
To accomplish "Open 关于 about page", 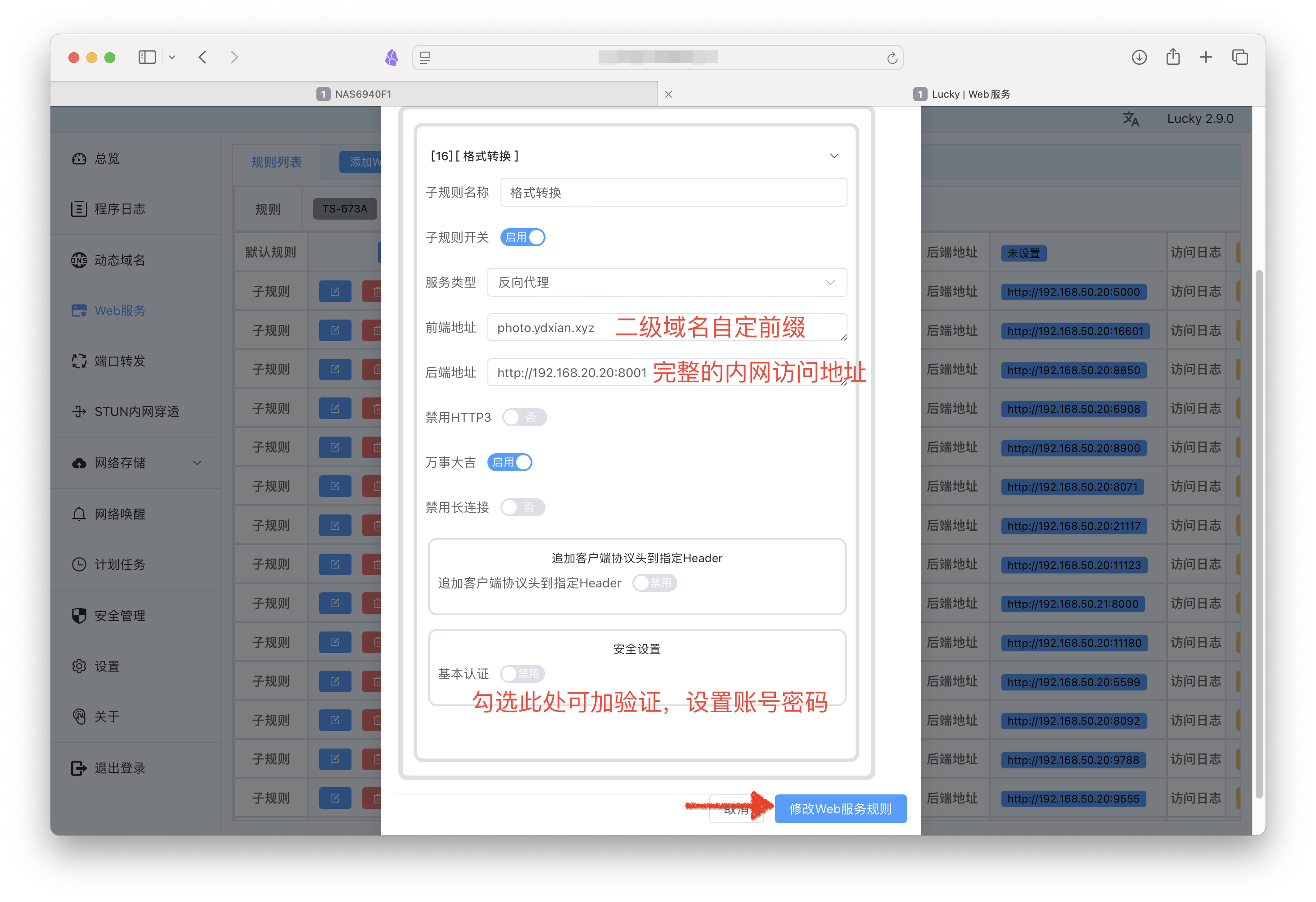I will (95, 716).
